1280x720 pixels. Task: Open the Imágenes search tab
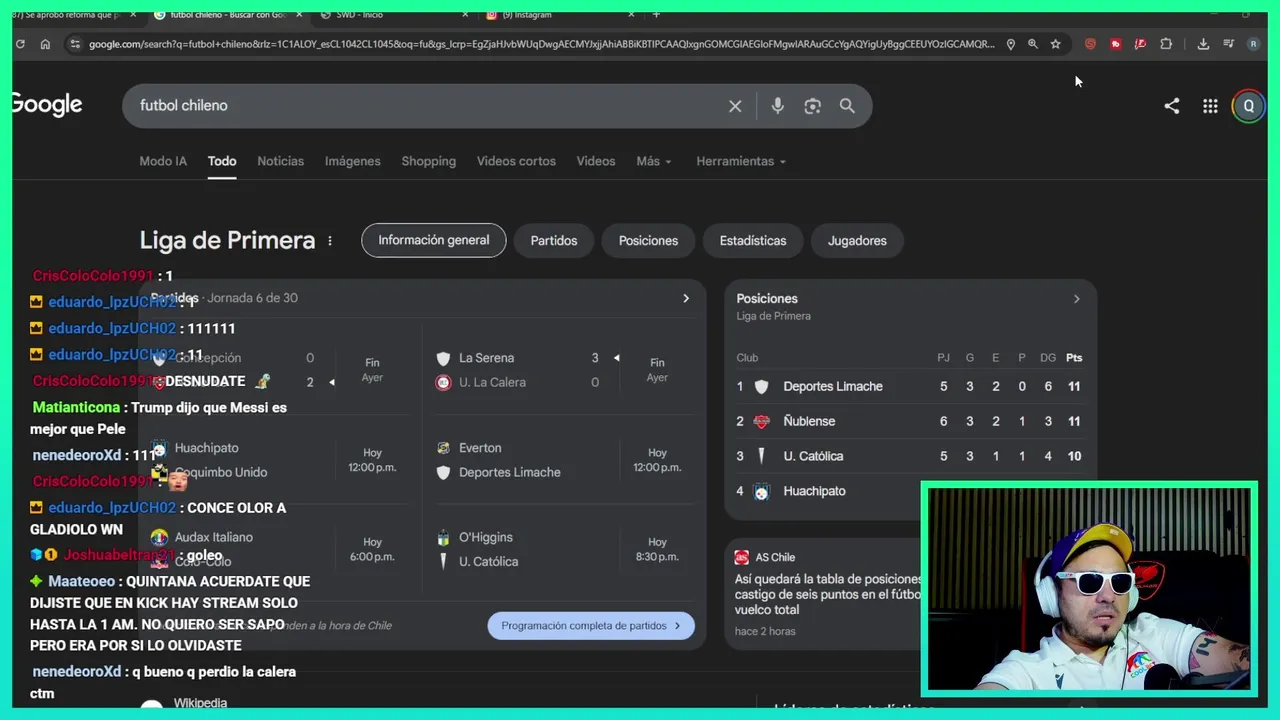tap(352, 161)
